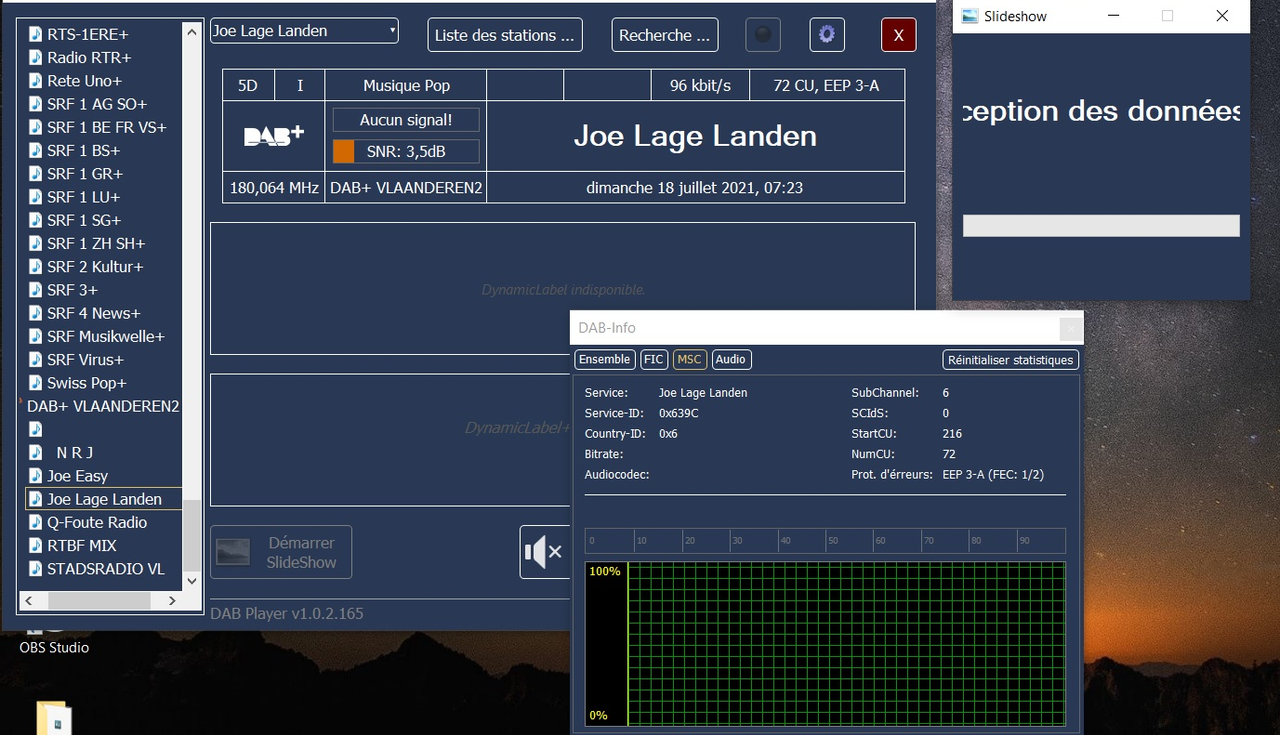Collapse the DAB+ VLAANDEREN2 ensemble node

(21, 401)
